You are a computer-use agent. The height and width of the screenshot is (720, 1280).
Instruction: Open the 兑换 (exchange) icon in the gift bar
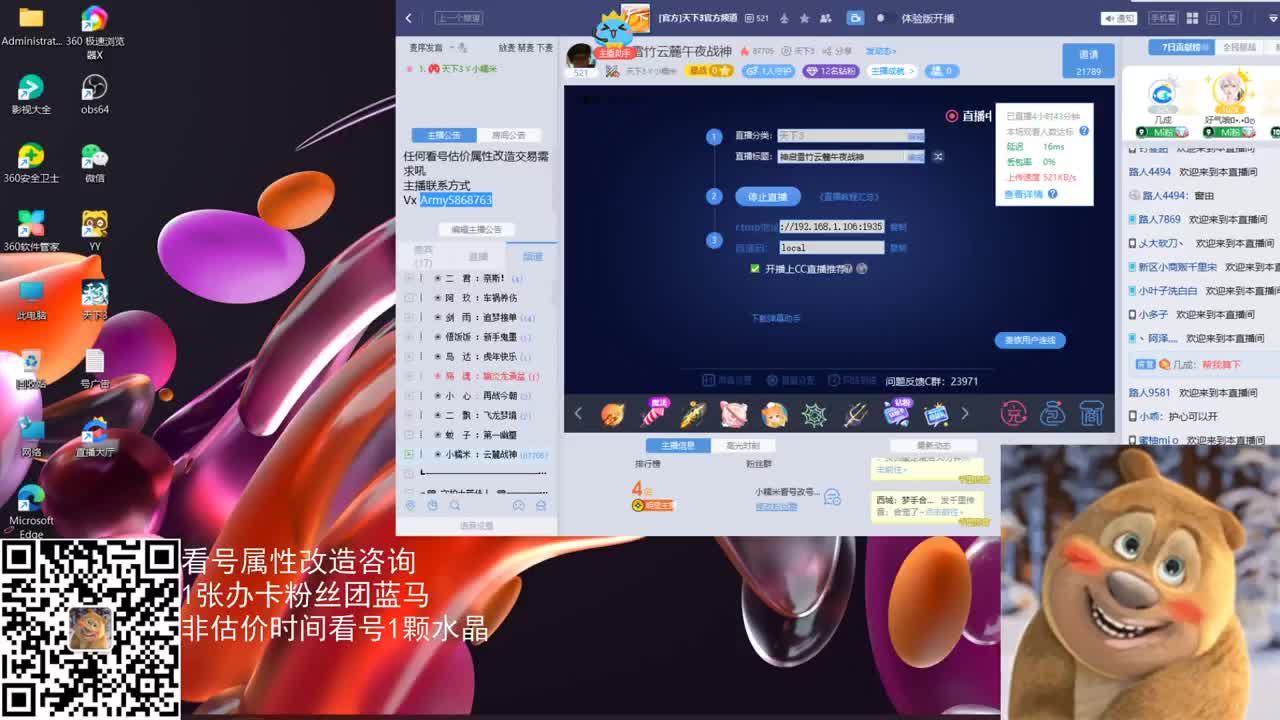click(1014, 413)
